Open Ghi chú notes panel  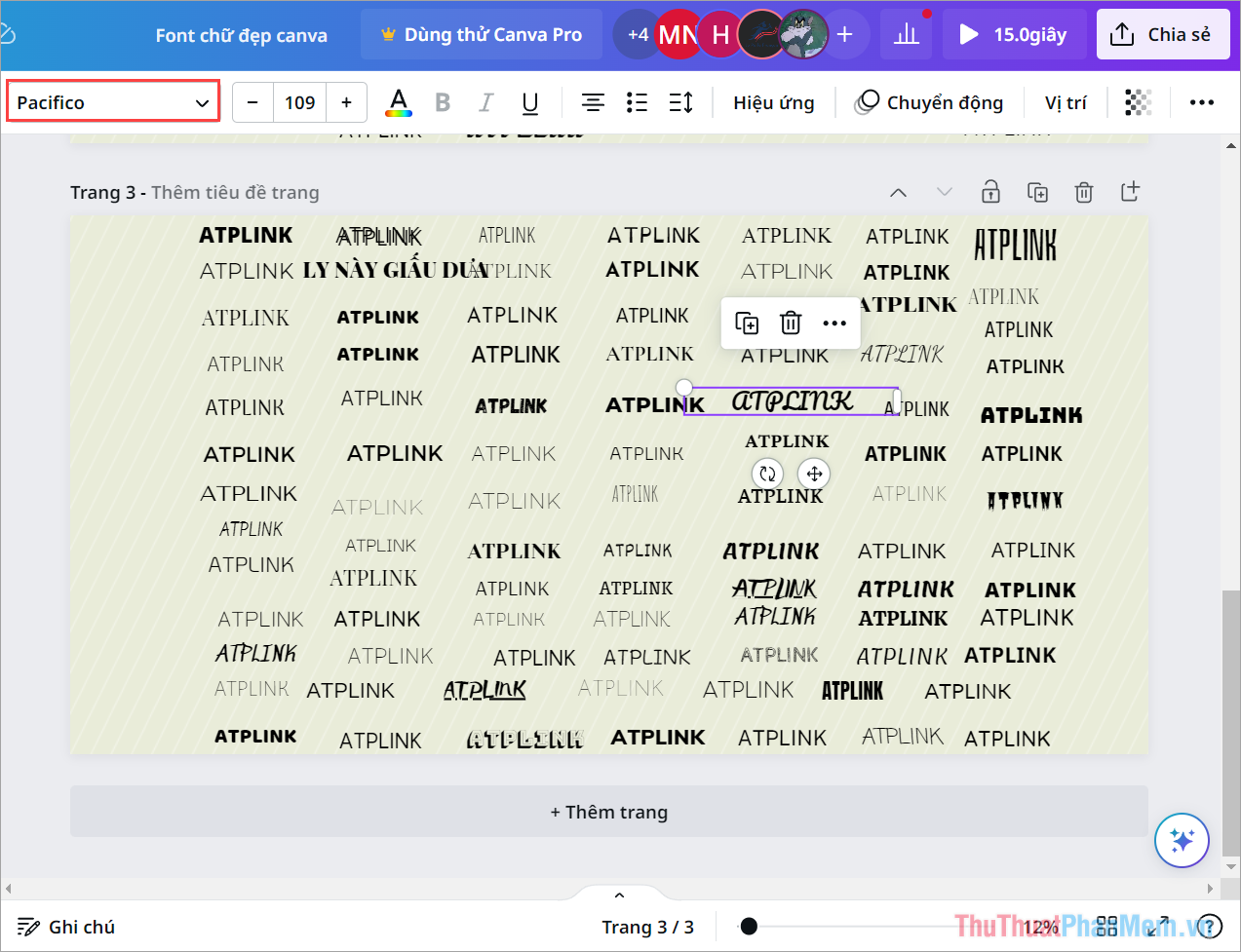click(65, 927)
